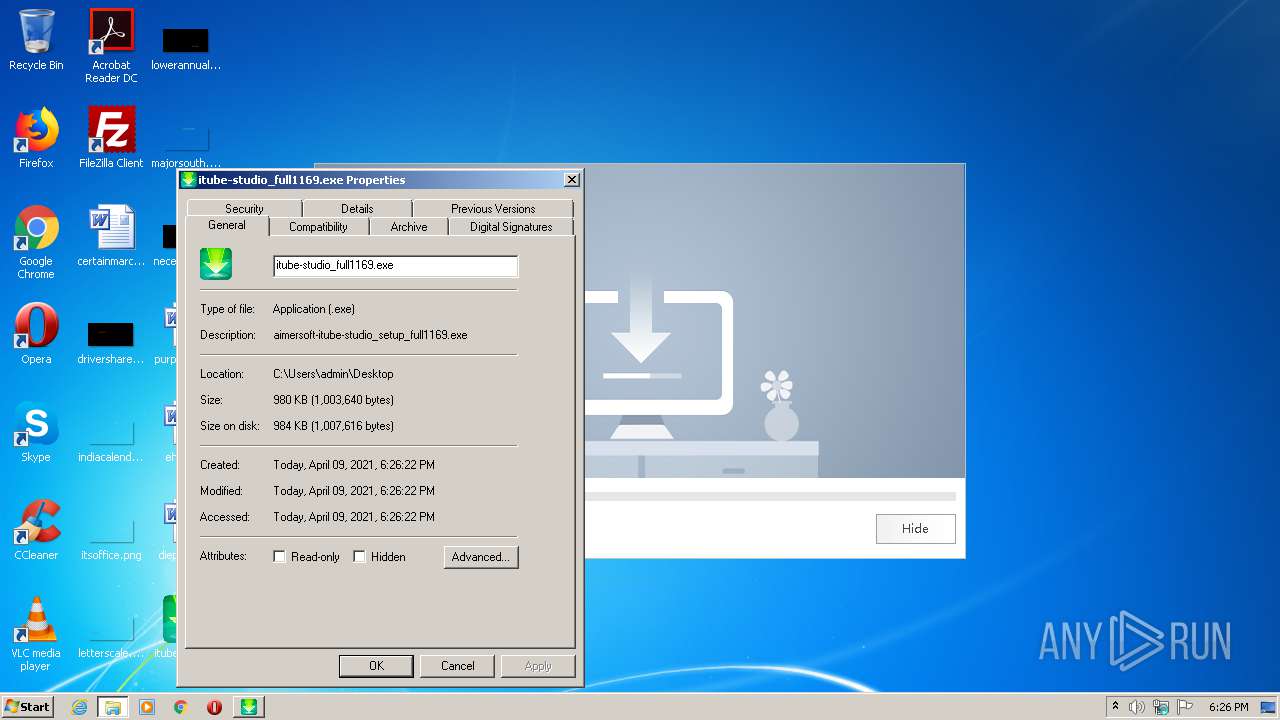
Task: Launch VLC media player shortcut
Action: pos(36,634)
